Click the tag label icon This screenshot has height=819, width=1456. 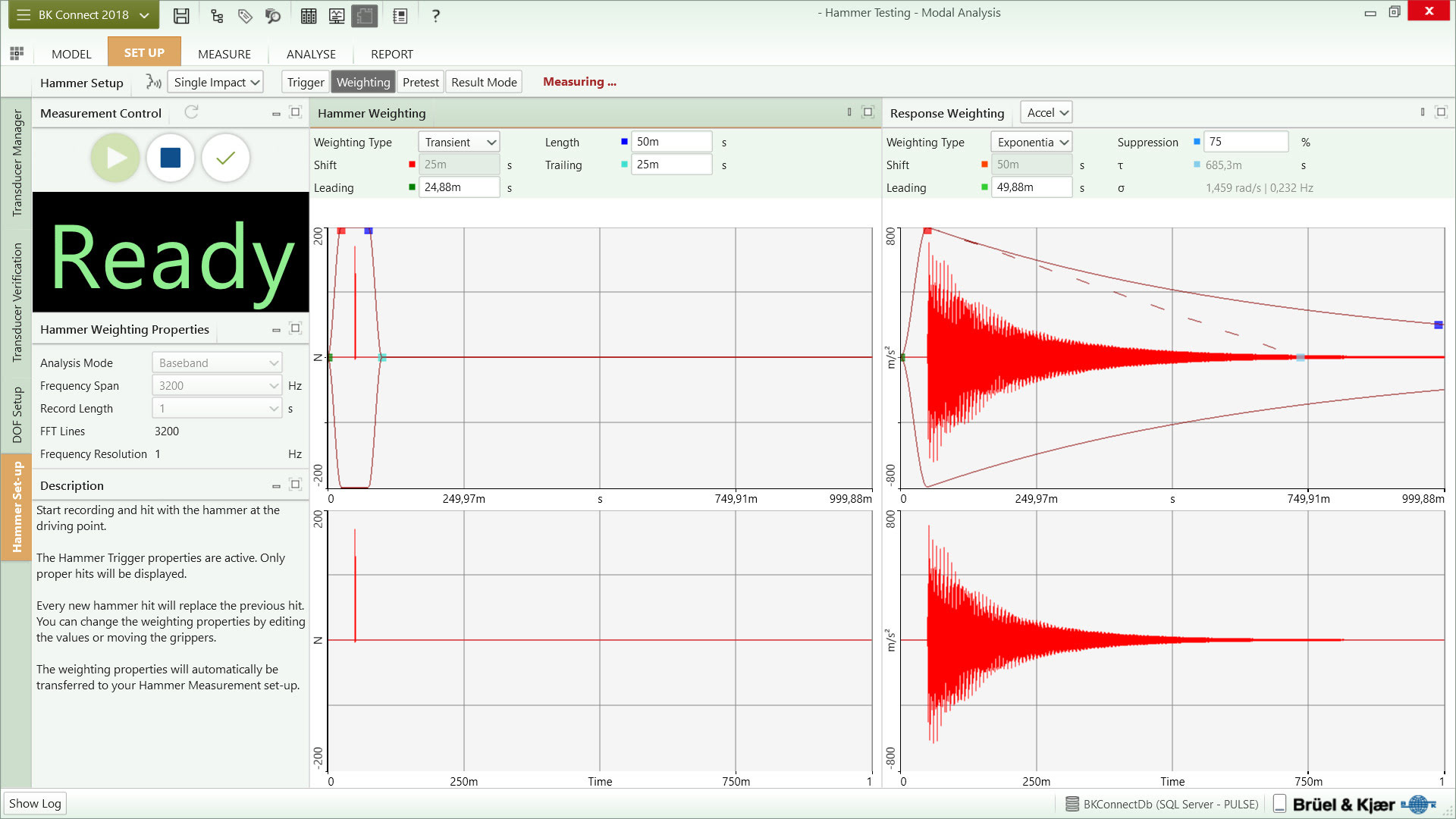tap(245, 15)
